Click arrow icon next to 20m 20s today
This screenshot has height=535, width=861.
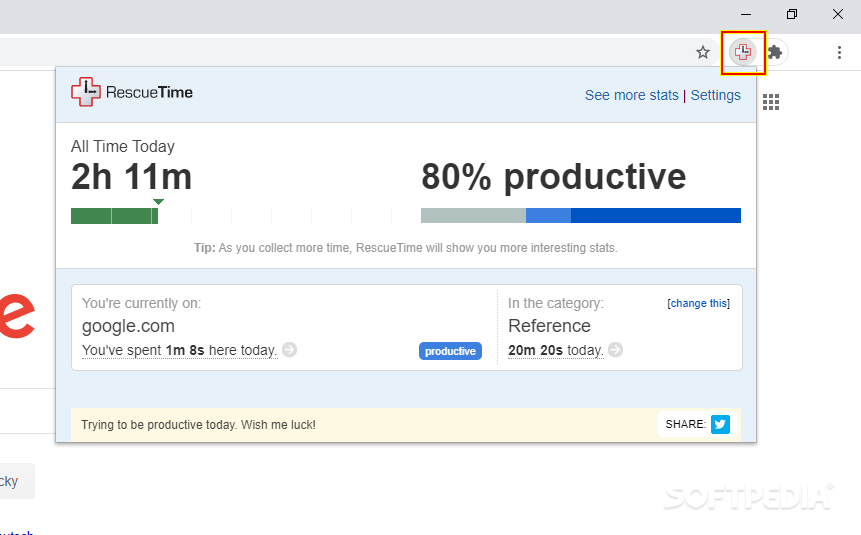point(616,349)
